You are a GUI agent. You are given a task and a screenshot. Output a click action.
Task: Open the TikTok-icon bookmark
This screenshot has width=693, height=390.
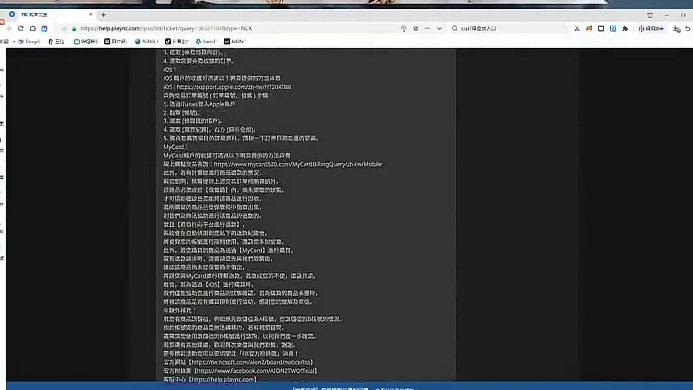(176, 41)
